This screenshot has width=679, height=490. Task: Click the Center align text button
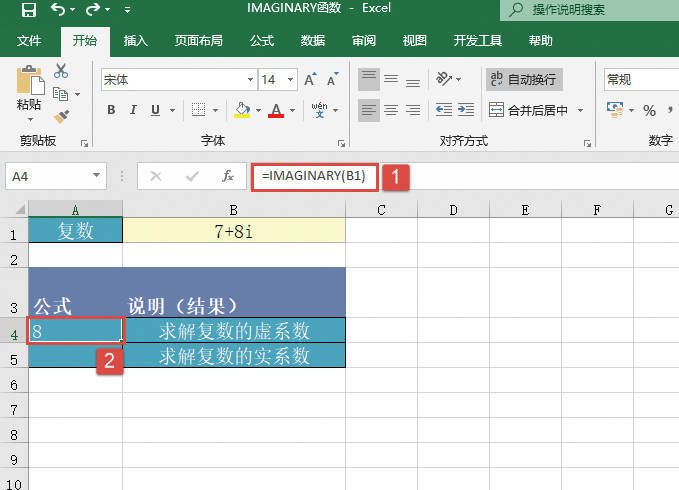tap(392, 110)
